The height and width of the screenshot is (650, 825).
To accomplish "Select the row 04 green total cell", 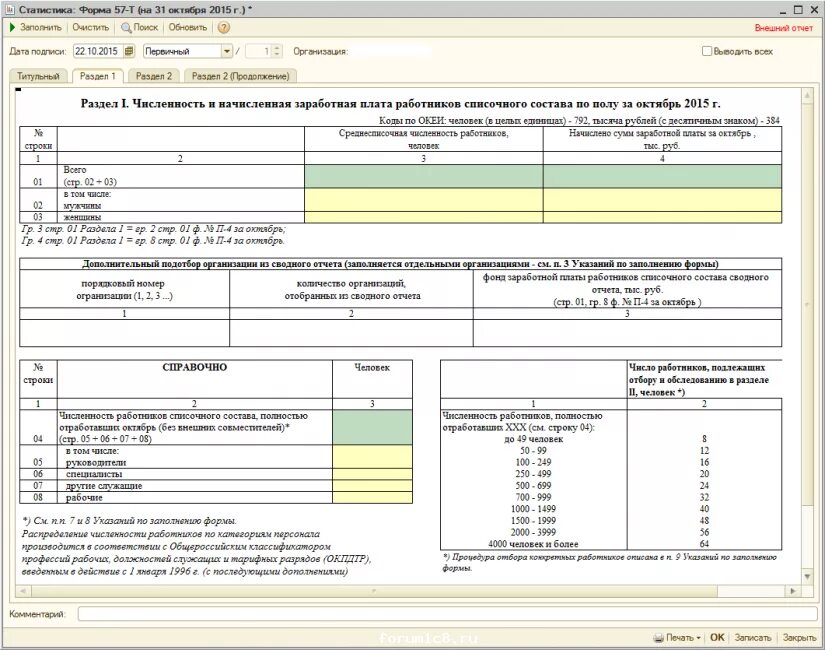I will coord(372,427).
